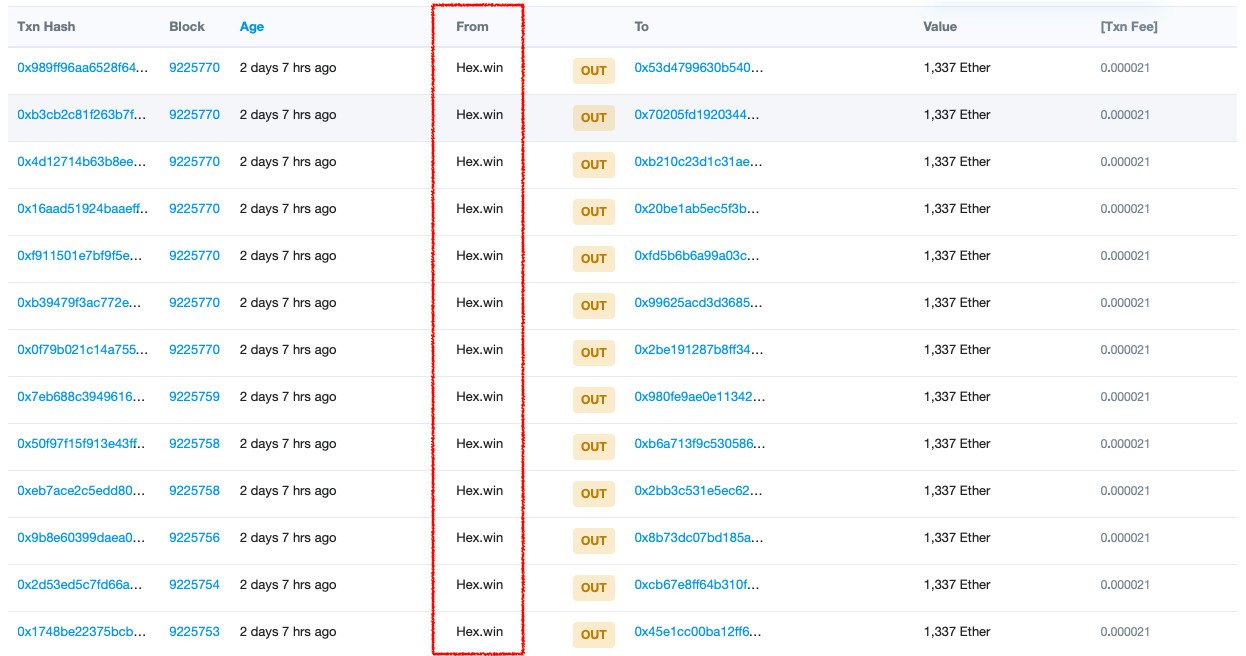
Task: Select 0.000021 fee in the 0xb3cb2c81 row
Action: (x=1125, y=115)
